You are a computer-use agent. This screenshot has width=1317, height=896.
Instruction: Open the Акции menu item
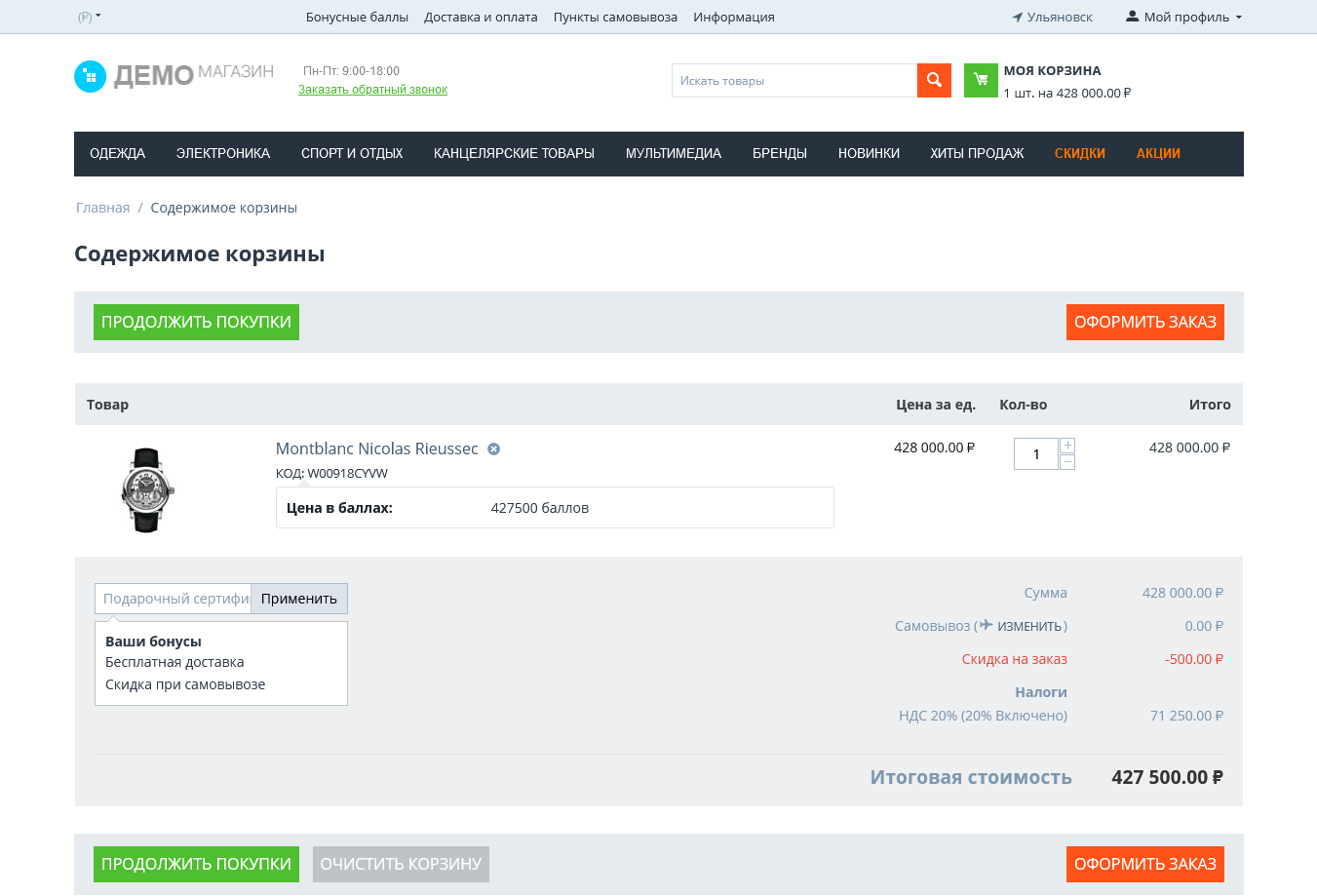click(1158, 154)
